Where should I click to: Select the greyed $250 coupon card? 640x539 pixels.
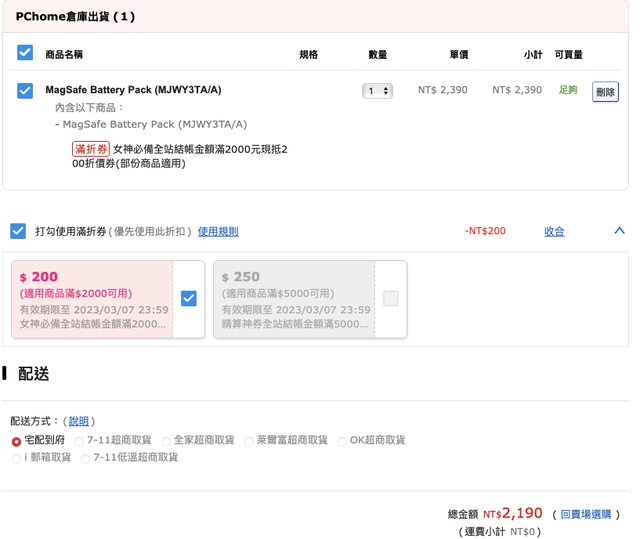pyautogui.click(x=310, y=299)
